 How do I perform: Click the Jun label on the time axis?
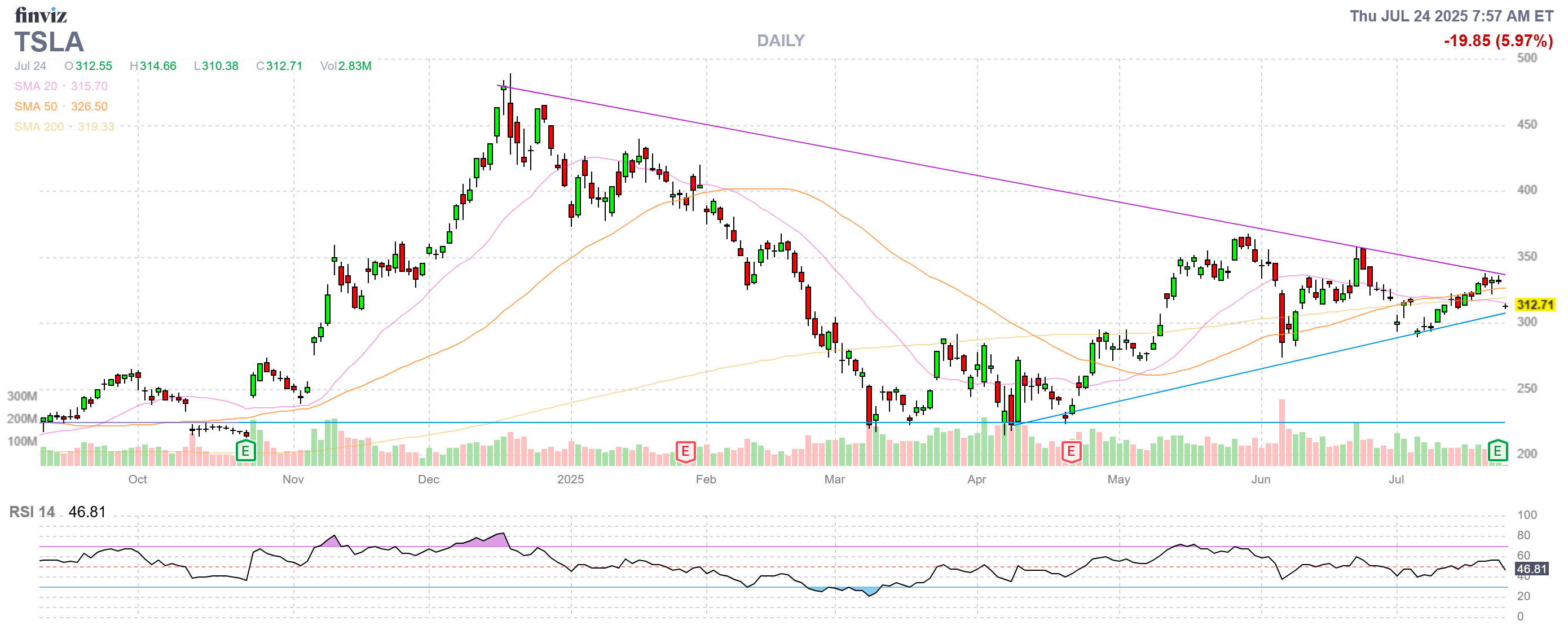[1261, 479]
